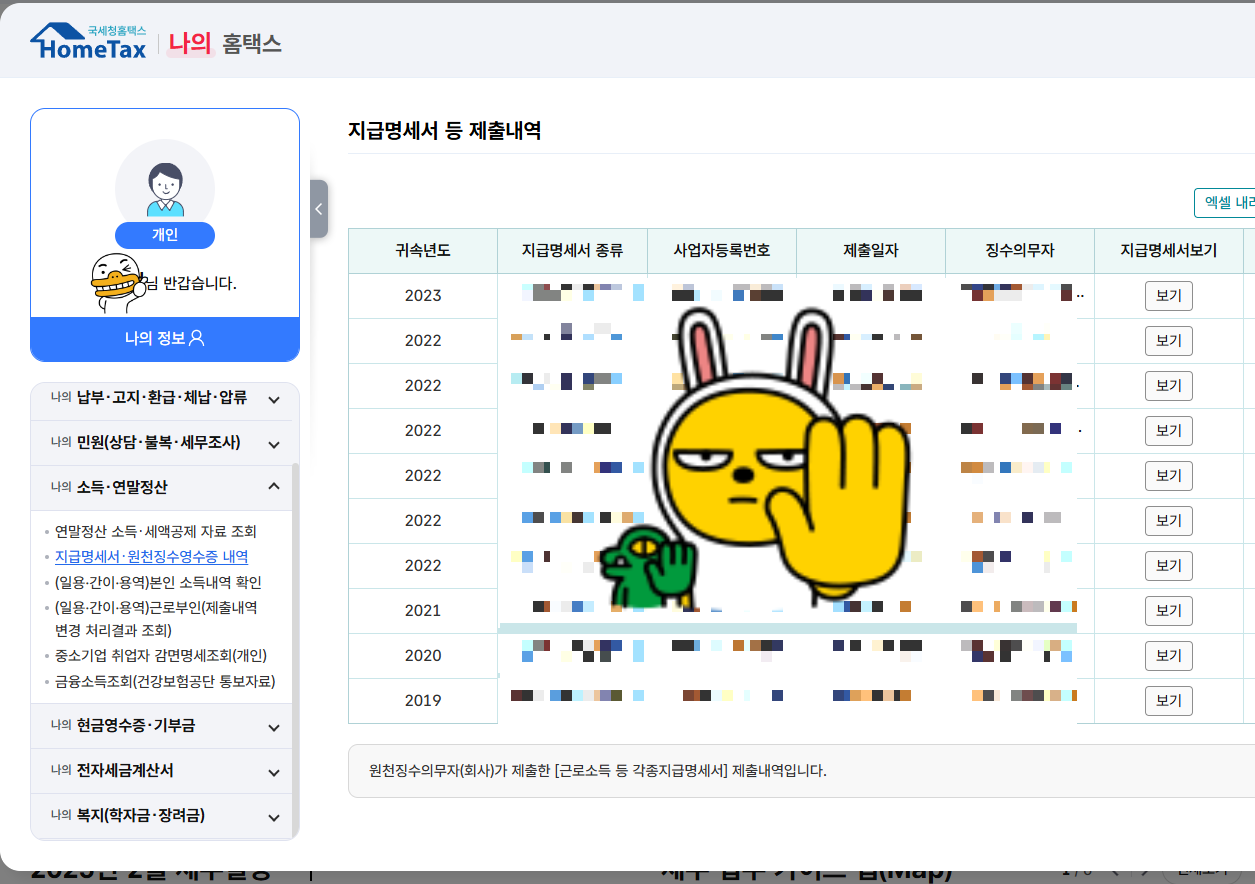Viewport: 1255px width, 884px height.
Task: Click the 개인 badge
Action: [165, 235]
